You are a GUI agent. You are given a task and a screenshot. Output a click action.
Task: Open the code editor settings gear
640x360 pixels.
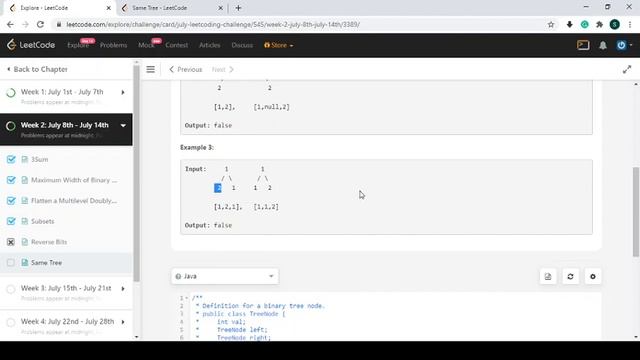(x=593, y=276)
